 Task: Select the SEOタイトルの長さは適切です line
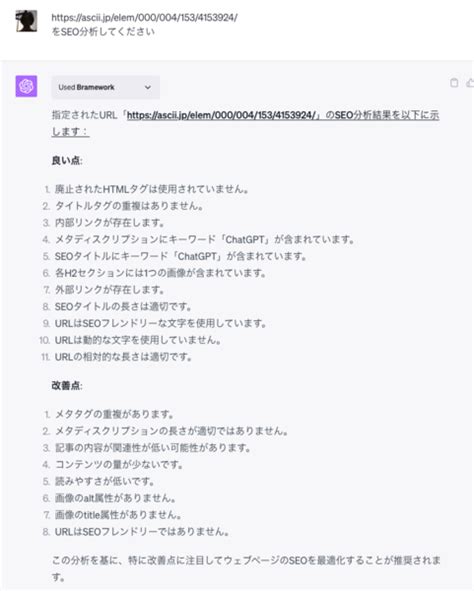pyautogui.click(x=123, y=306)
